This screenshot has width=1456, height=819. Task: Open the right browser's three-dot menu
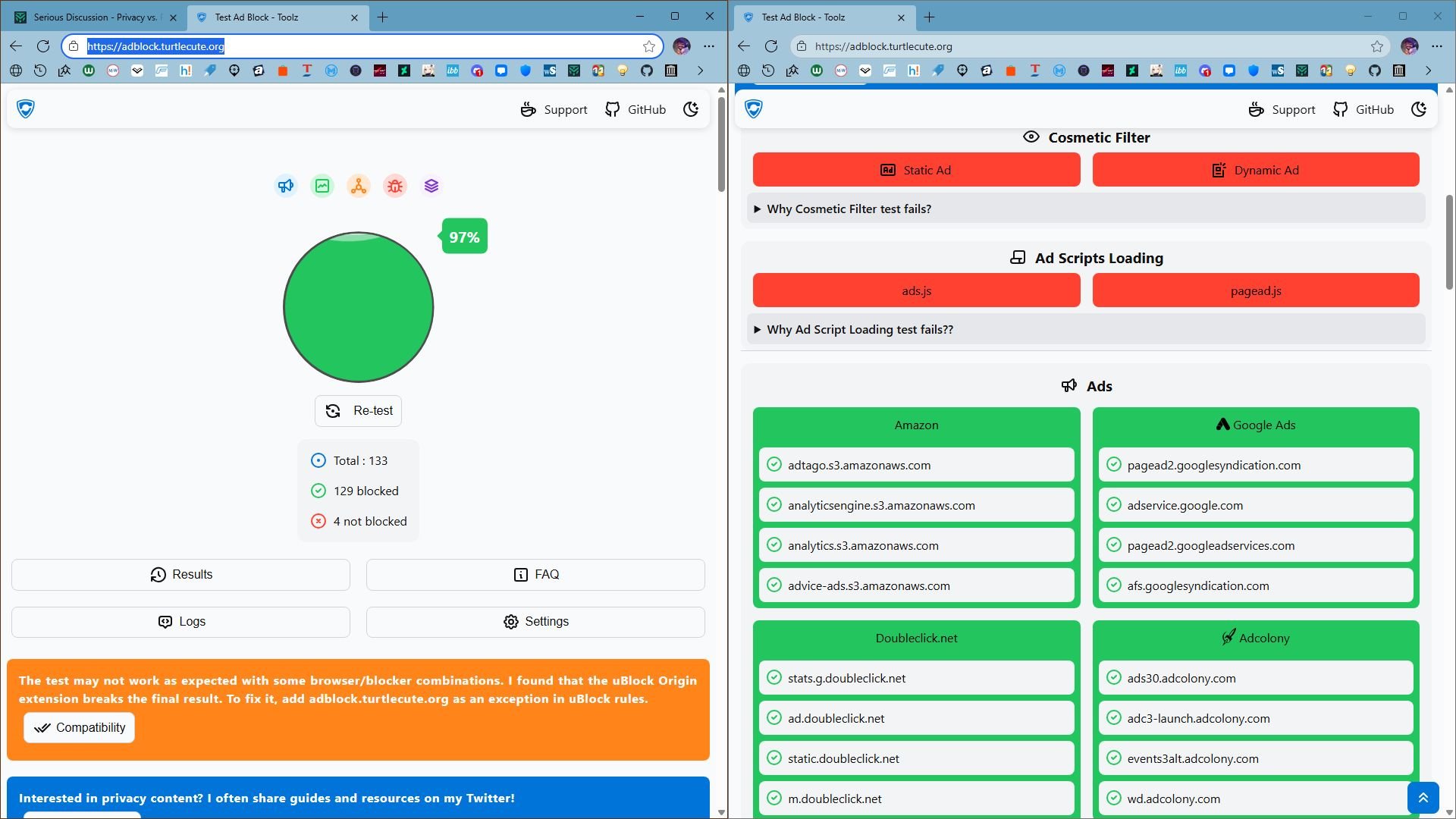pos(1437,46)
